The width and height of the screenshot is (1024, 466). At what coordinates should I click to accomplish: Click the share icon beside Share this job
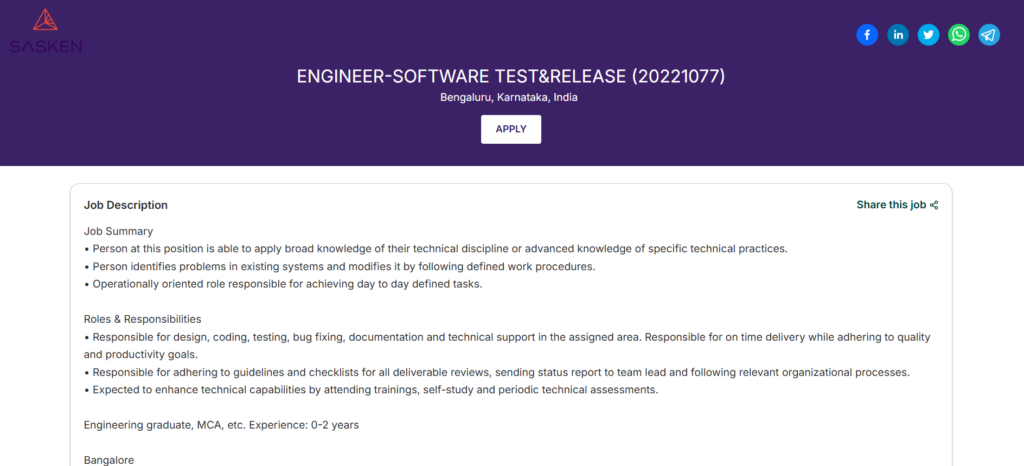934,205
